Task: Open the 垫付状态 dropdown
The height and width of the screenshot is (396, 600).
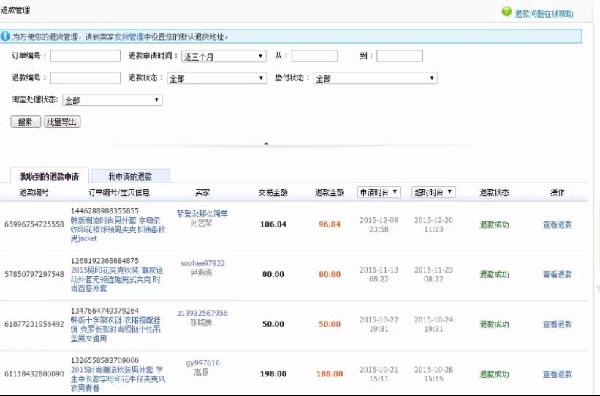Action: pos(375,78)
